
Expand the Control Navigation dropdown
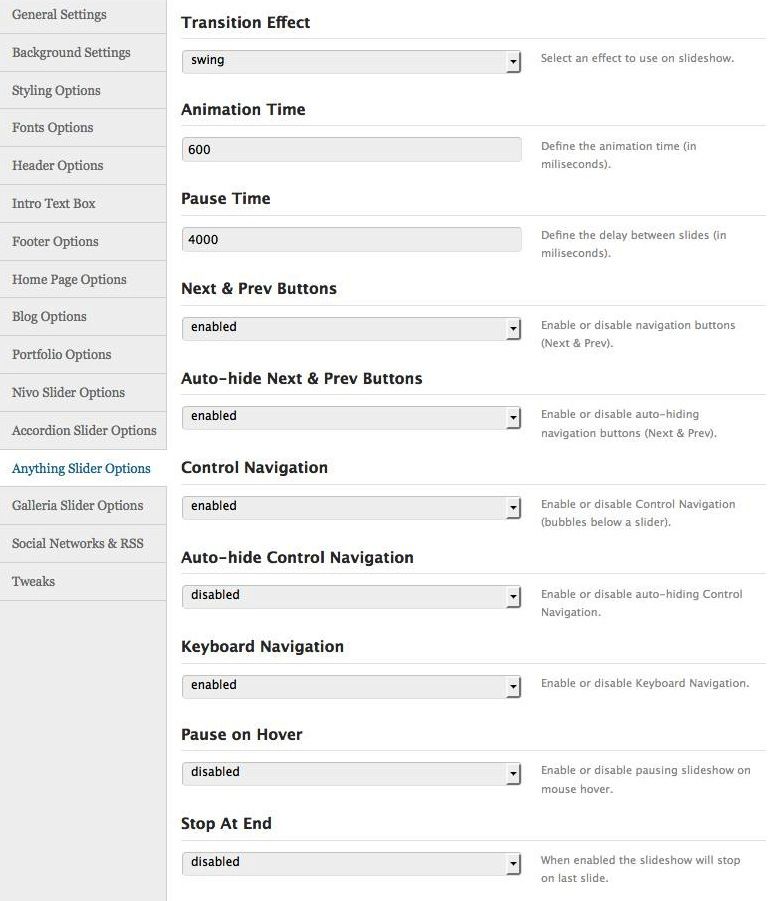[351, 507]
